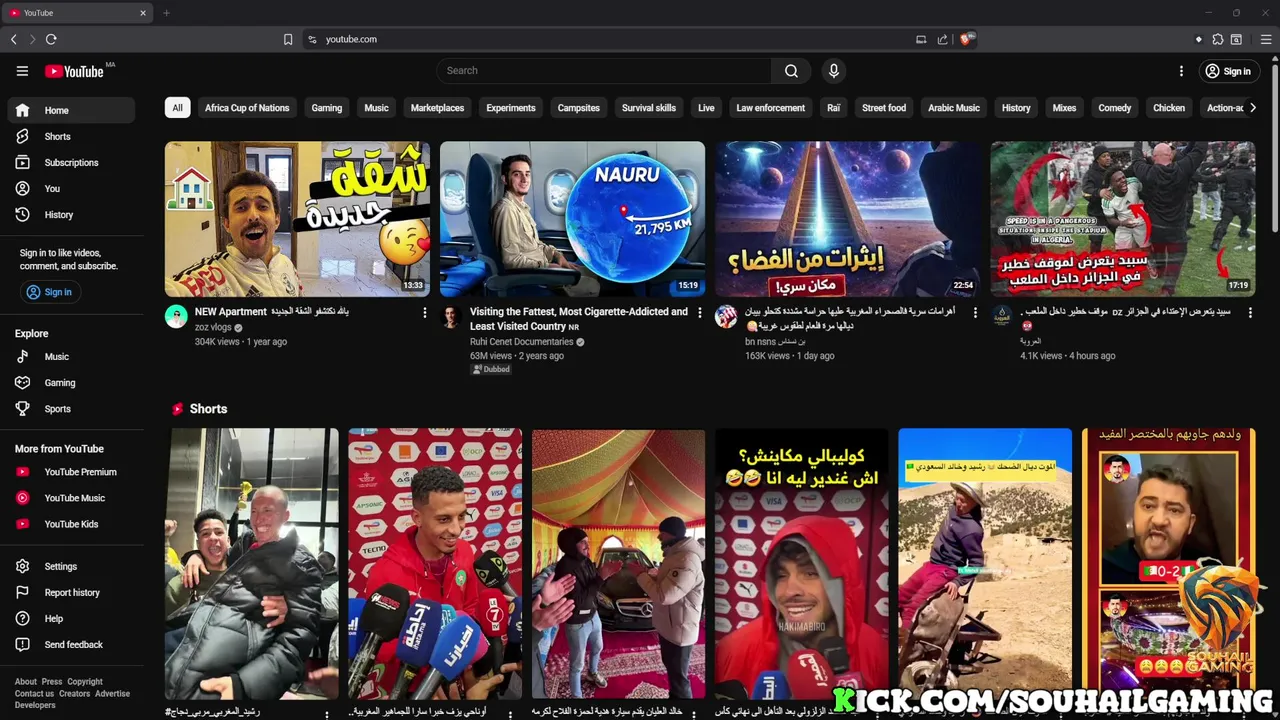Open more options for bn nsns video
Viewport: 1280px width, 720px height.
pos(975,313)
